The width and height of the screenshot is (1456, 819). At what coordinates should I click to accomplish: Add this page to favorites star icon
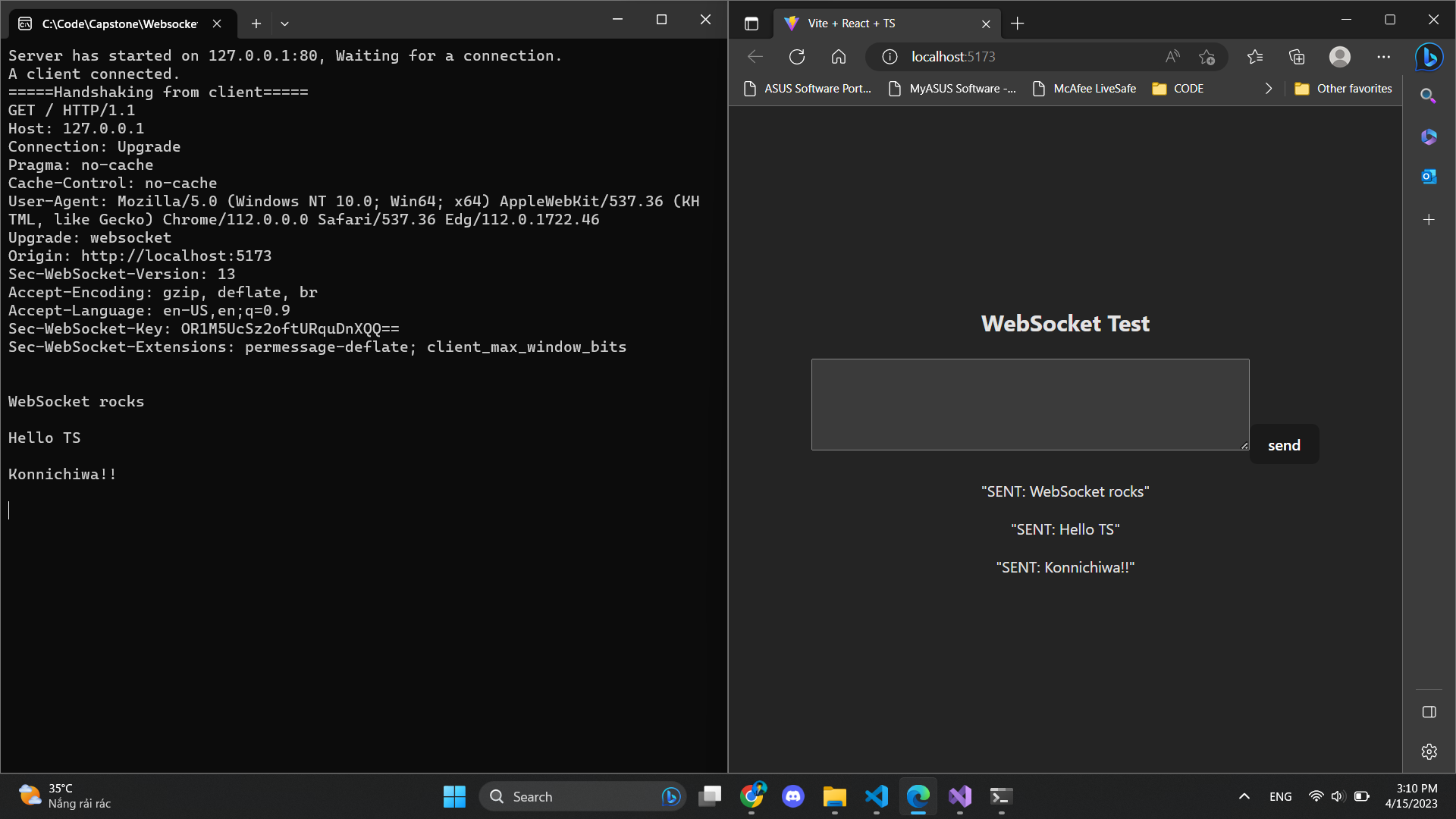coord(1207,57)
